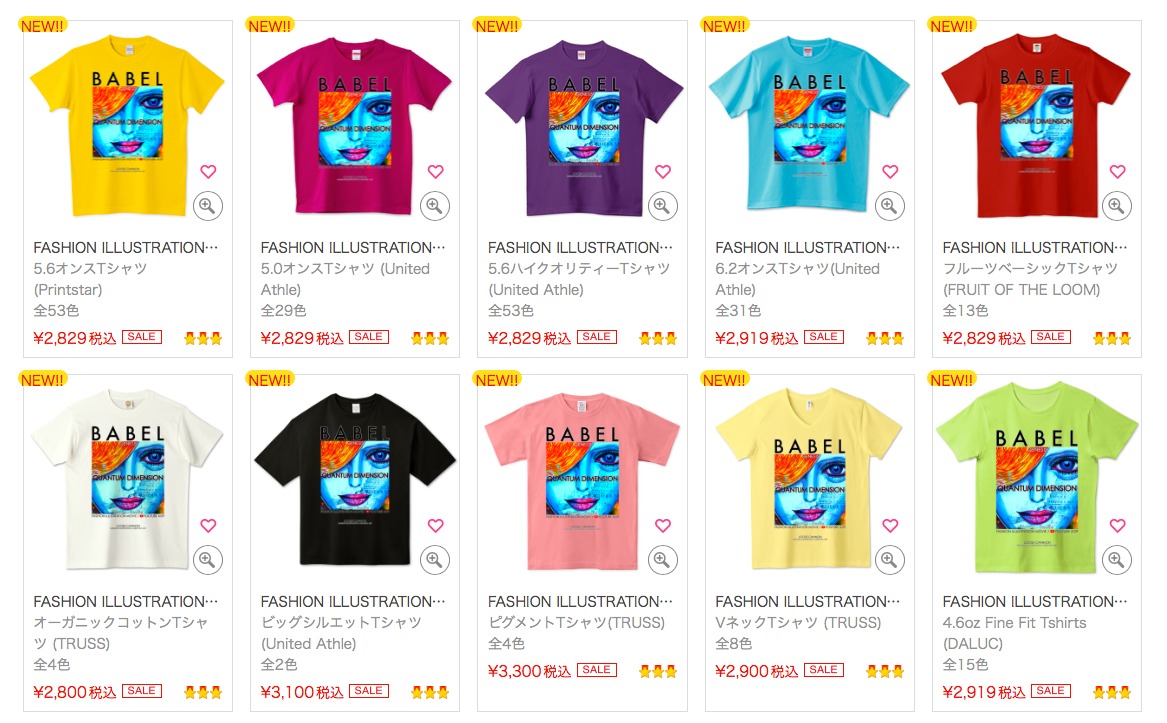Click the ¥3,300 price on pigment T-shirt
This screenshot has width=1167, height=723.
[x=529, y=671]
